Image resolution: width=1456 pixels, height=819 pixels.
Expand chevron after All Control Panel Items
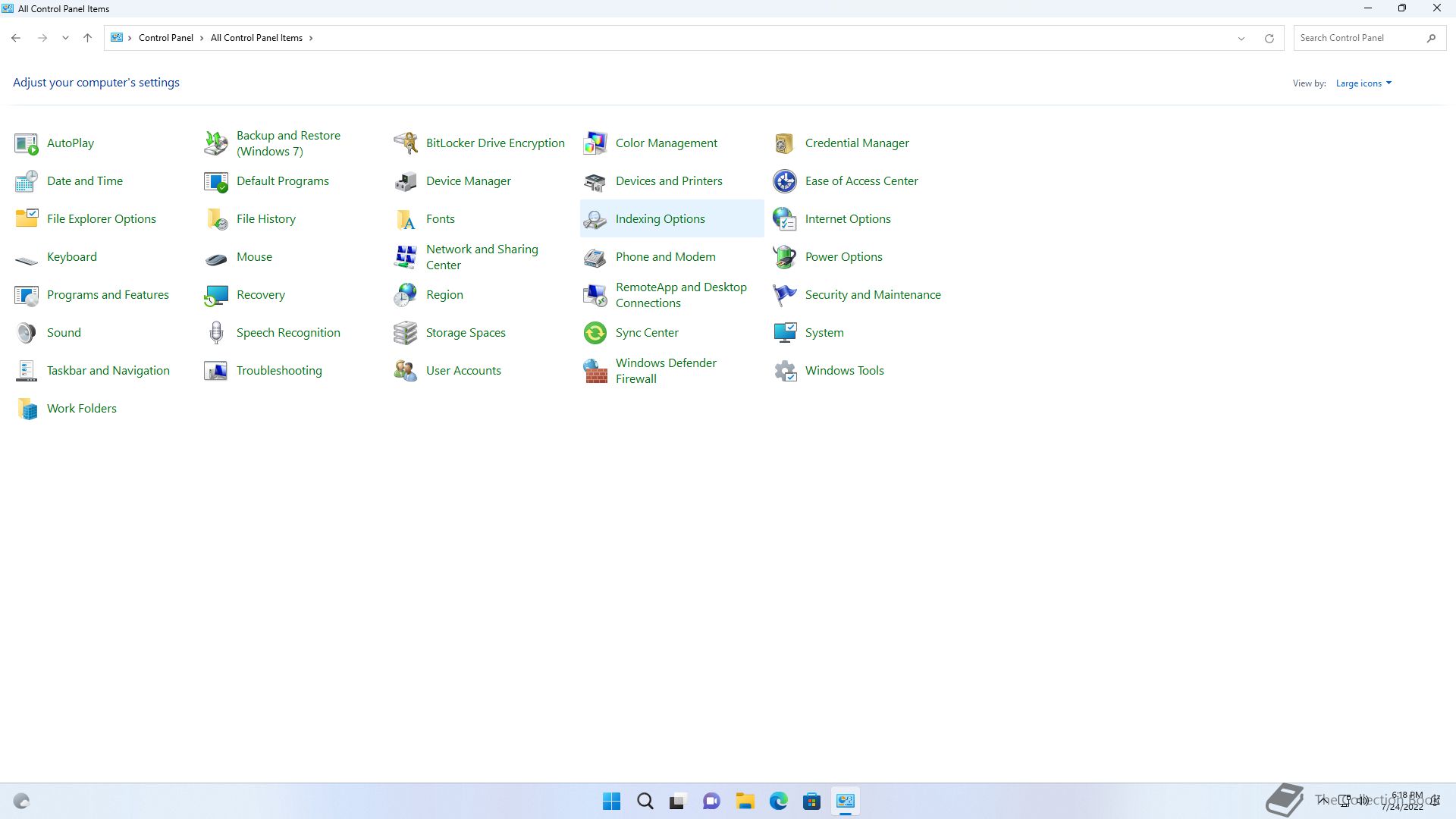311,38
